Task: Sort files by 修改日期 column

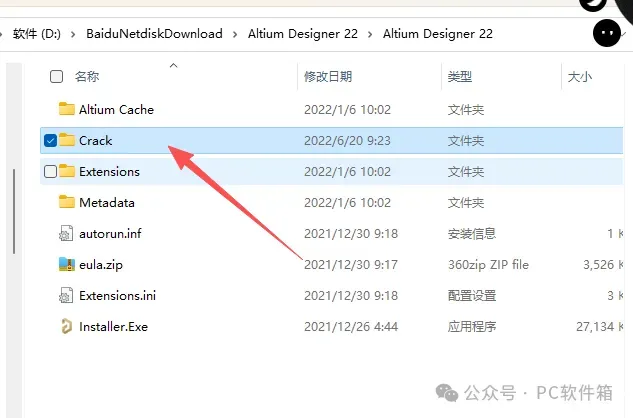Action: tap(328, 76)
